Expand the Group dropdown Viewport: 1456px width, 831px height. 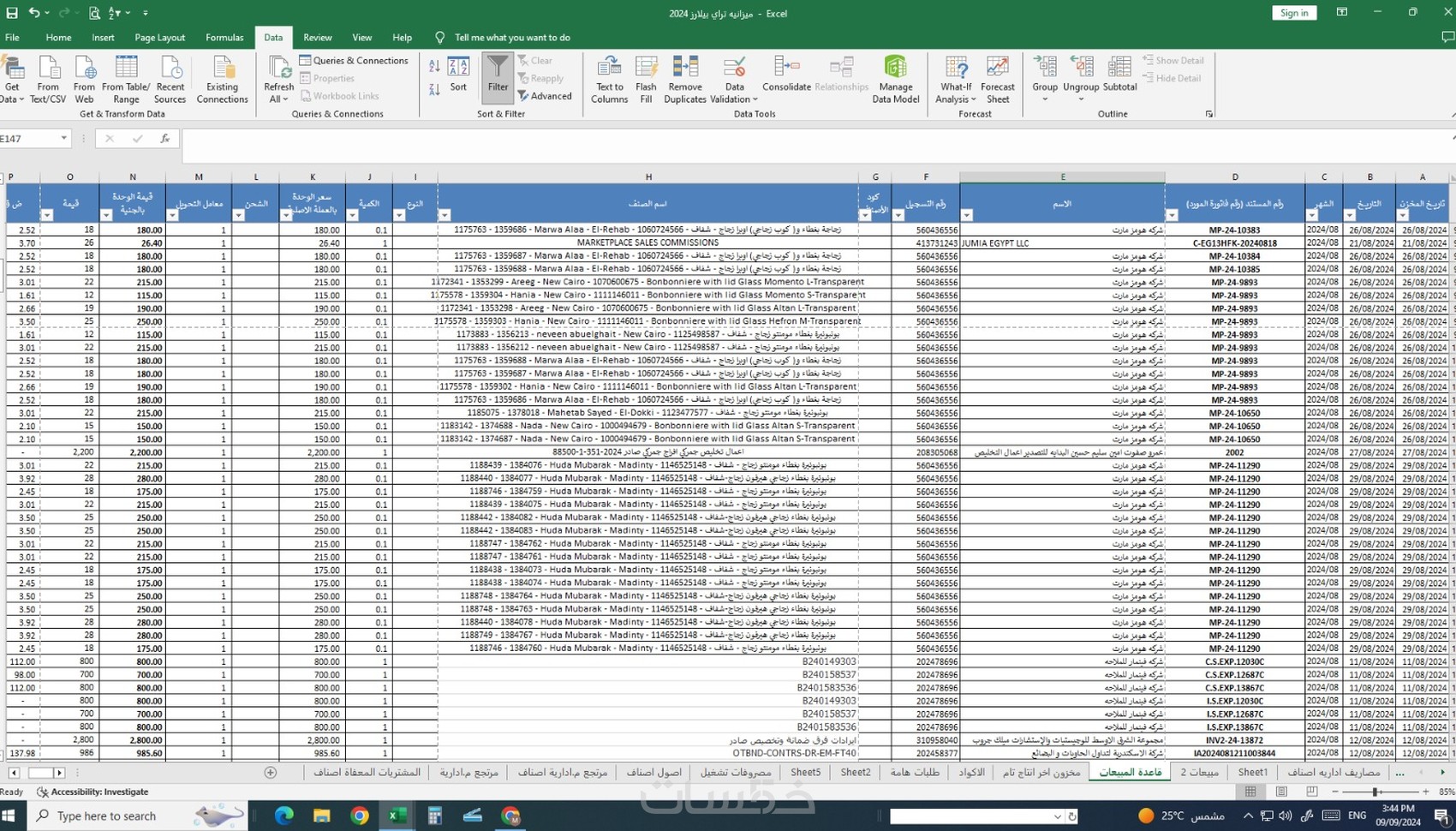[x=1045, y=99]
